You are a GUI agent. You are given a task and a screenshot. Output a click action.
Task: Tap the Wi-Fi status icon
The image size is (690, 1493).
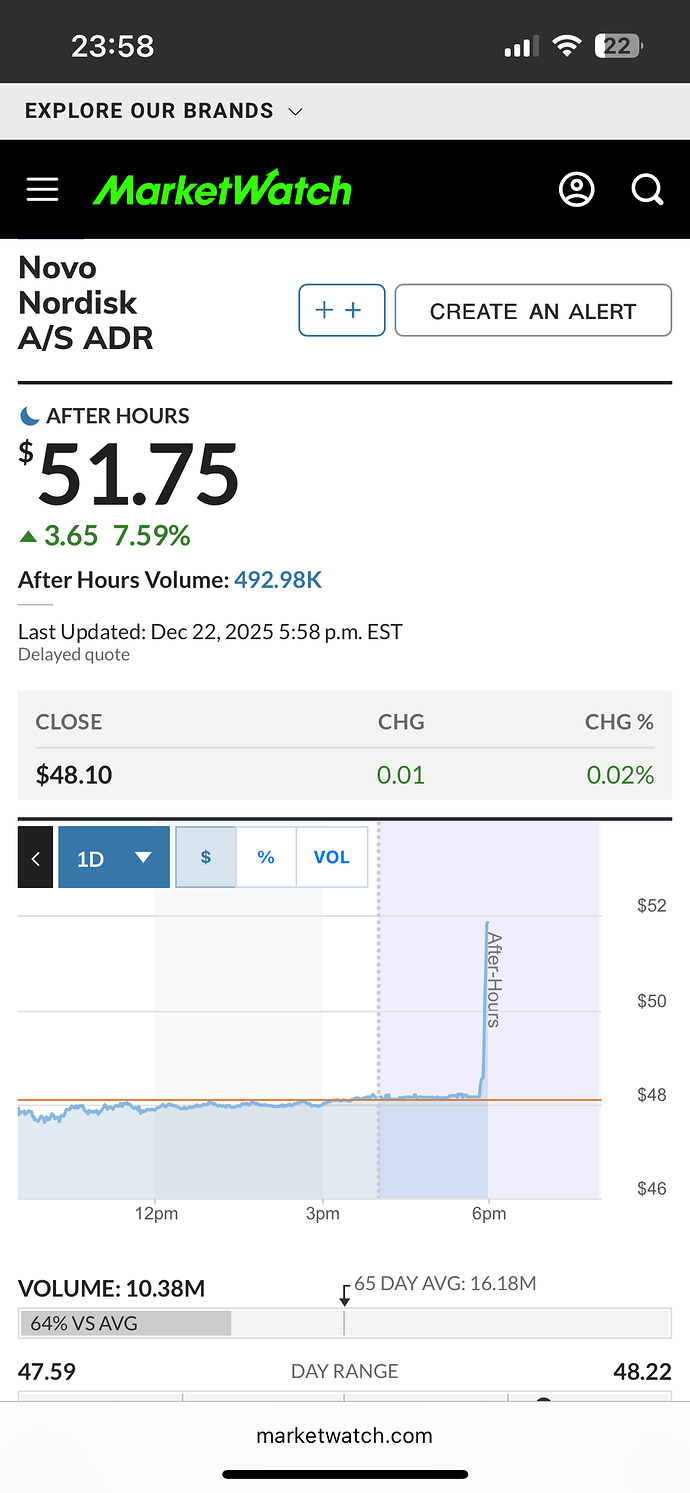[568, 46]
